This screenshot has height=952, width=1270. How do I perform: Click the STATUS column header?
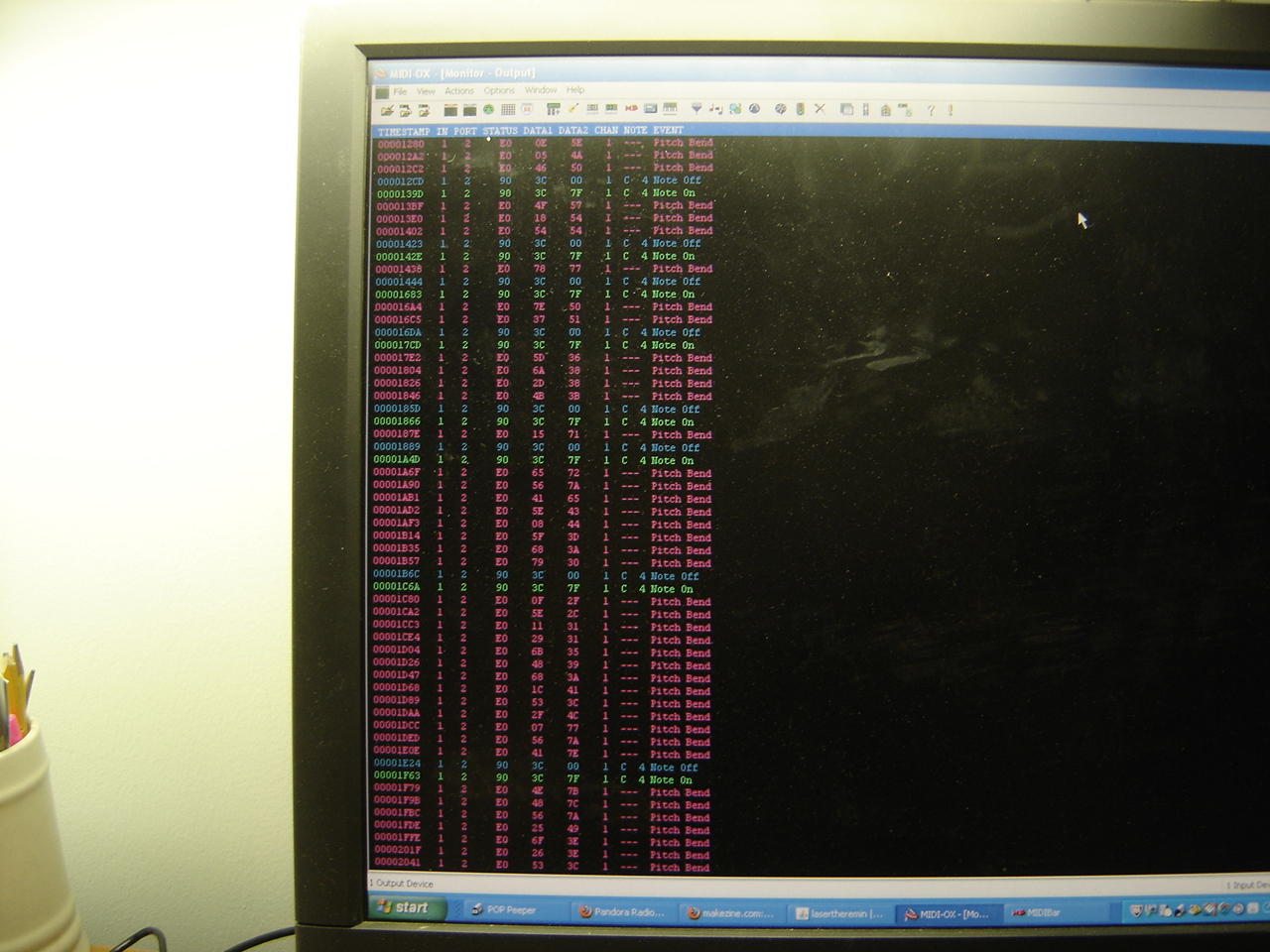click(501, 131)
